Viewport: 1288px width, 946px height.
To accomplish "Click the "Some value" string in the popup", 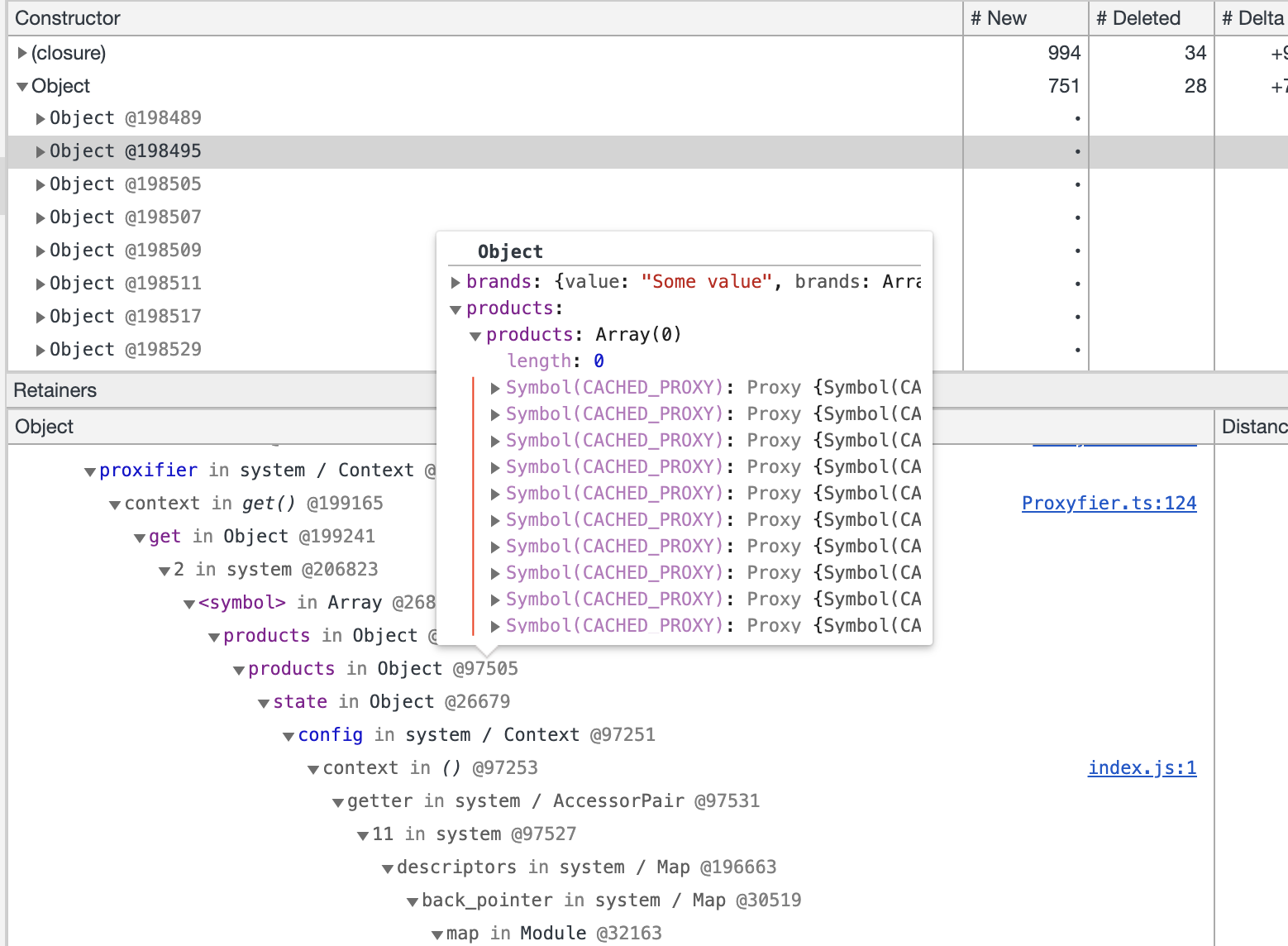I will 707,282.
